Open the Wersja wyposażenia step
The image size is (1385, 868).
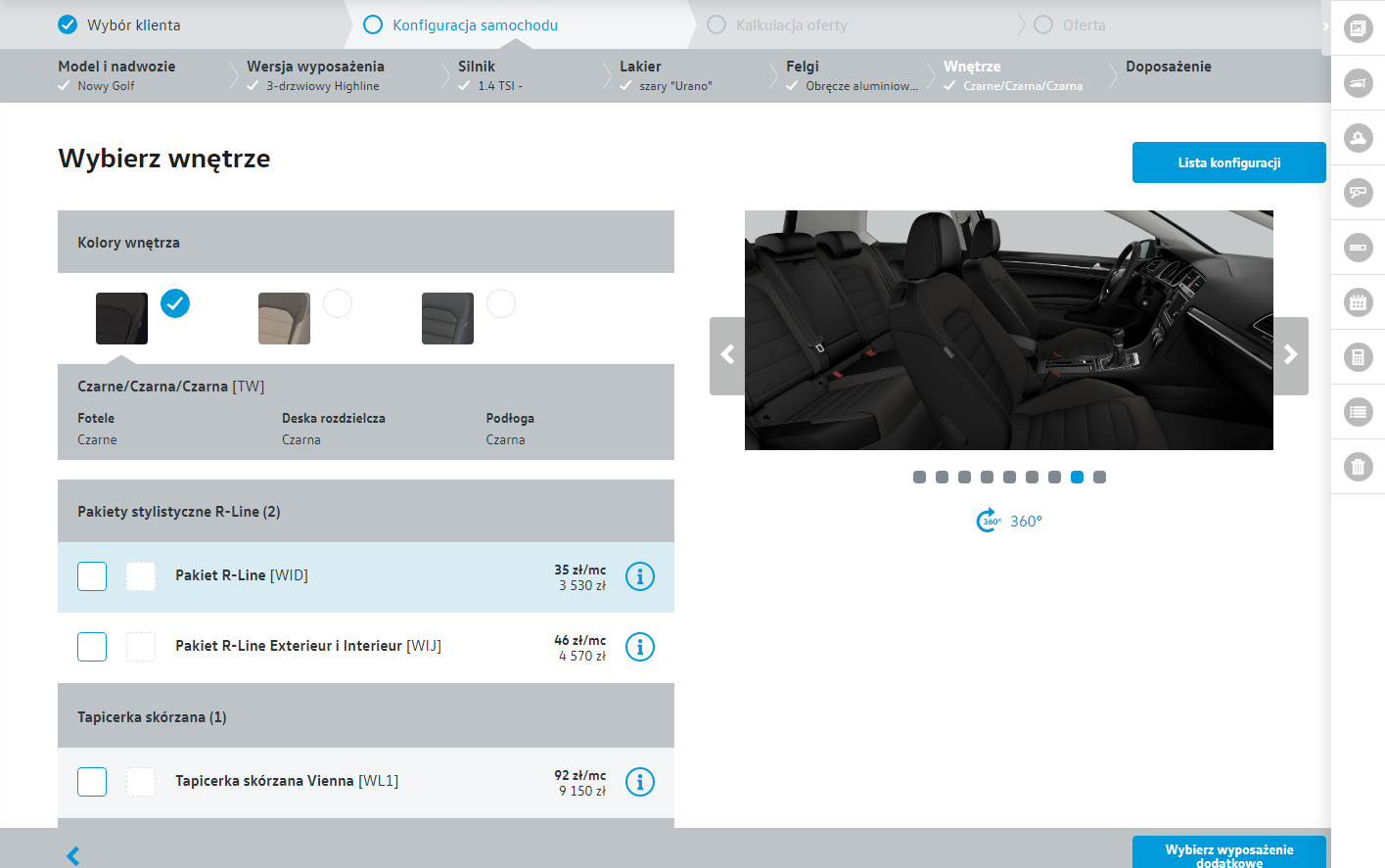point(315,75)
